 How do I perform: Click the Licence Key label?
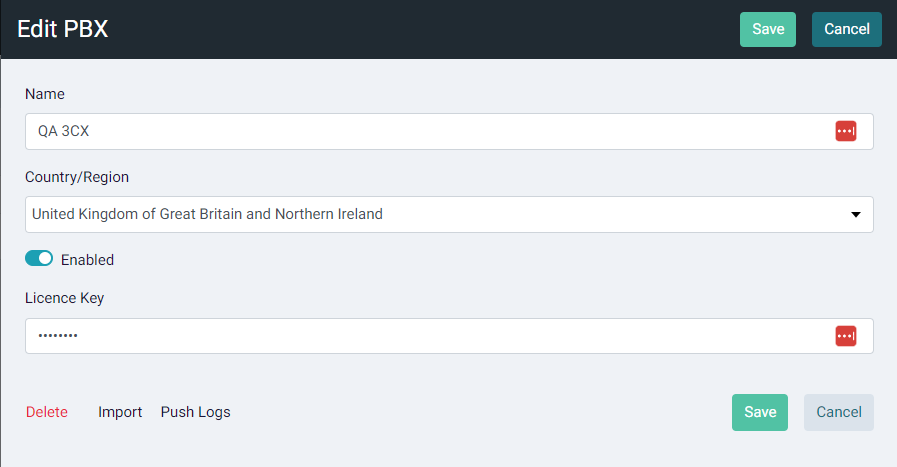click(x=65, y=298)
